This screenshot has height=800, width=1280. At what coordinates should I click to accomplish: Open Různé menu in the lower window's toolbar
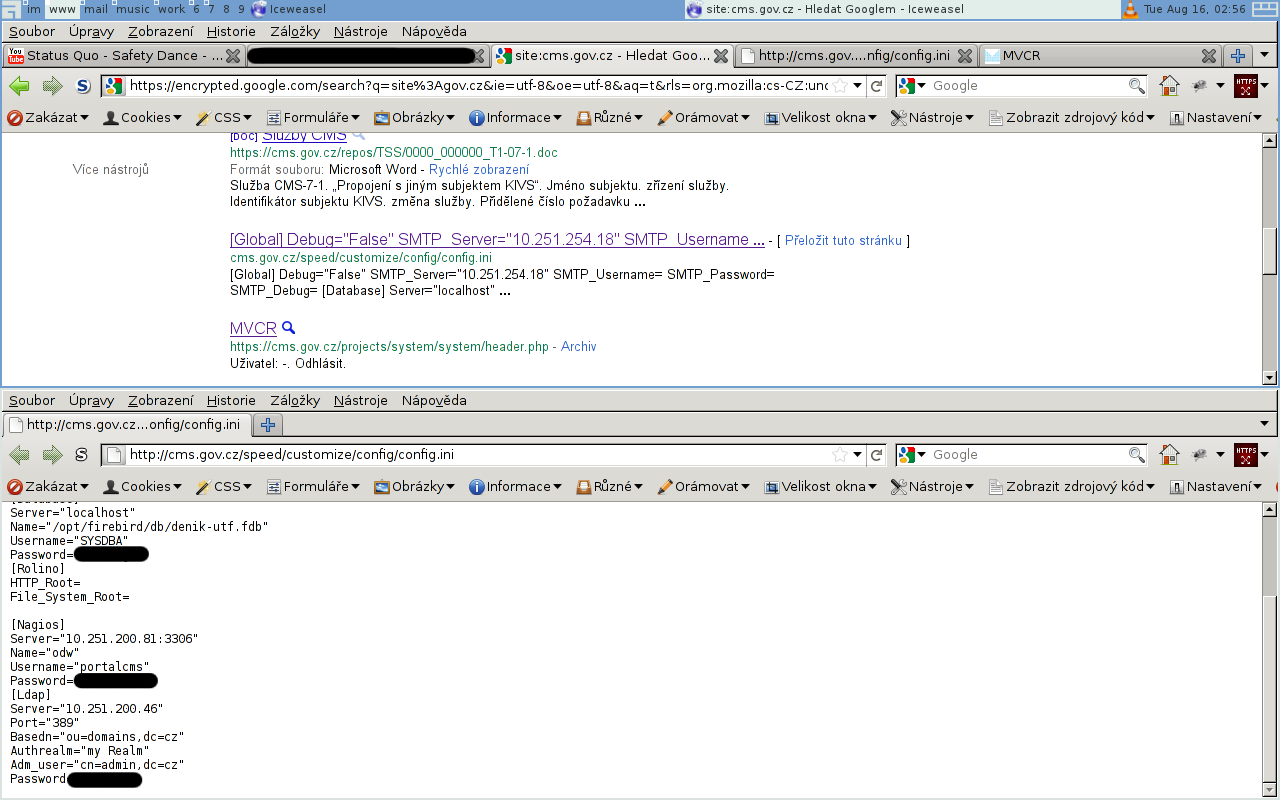[x=610, y=487]
